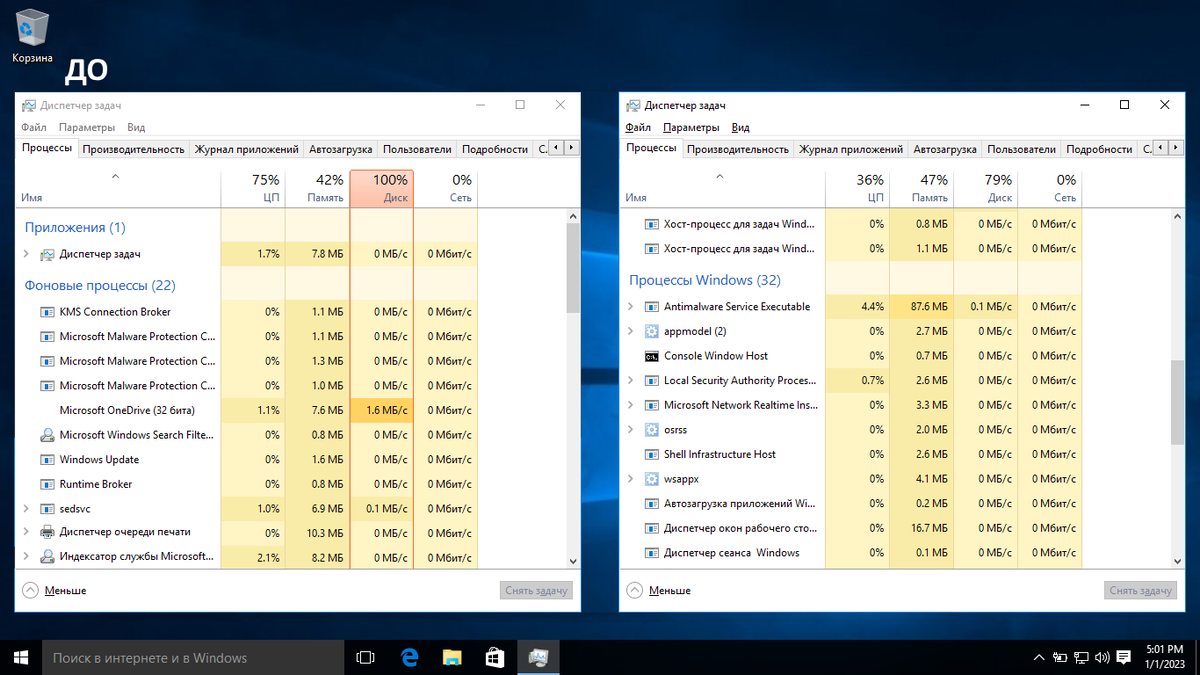The image size is (1200, 675).
Task: Switch to Пользователи tab in left window
Action: 417,149
